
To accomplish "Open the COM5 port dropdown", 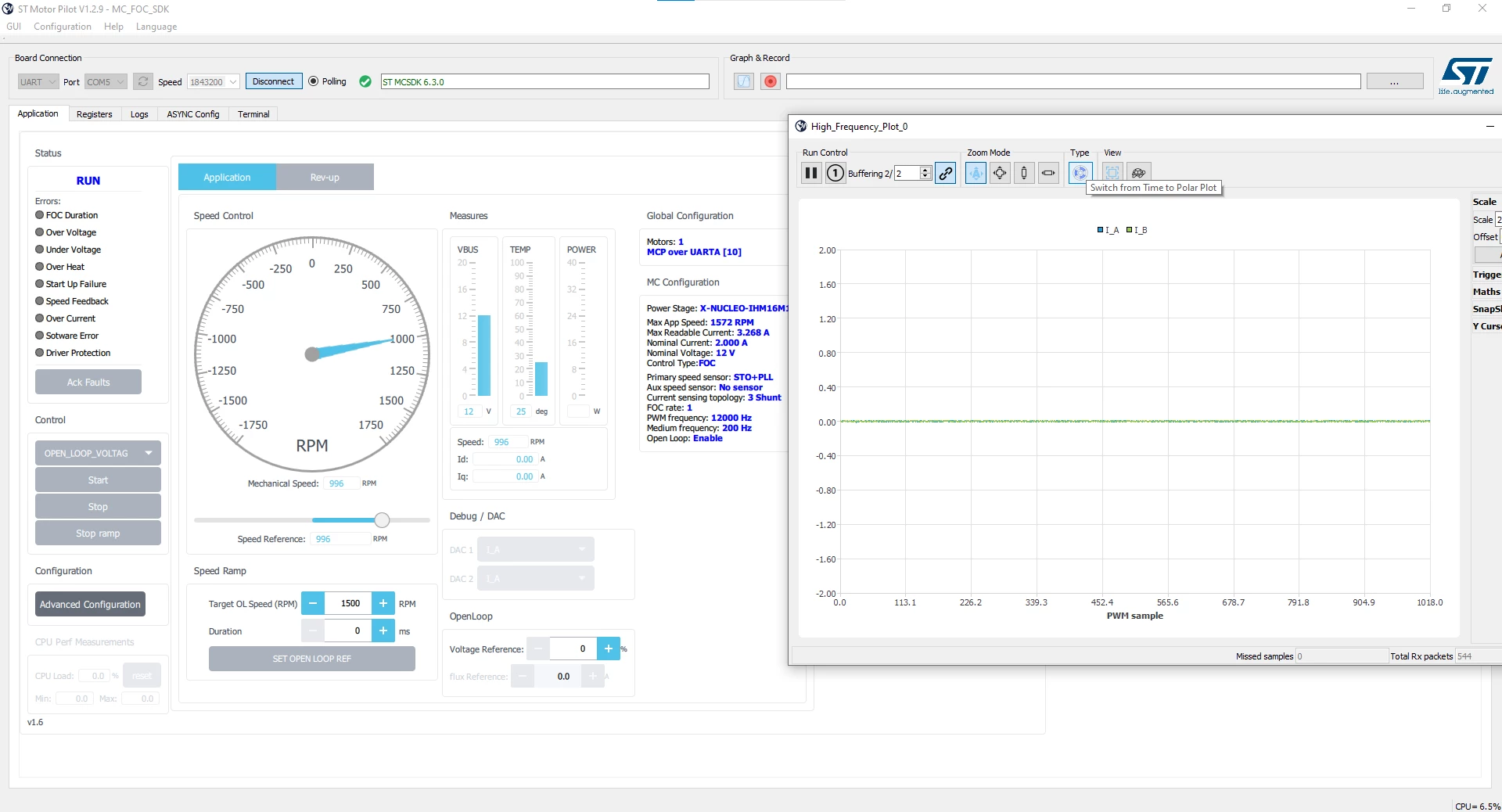I will (106, 81).
